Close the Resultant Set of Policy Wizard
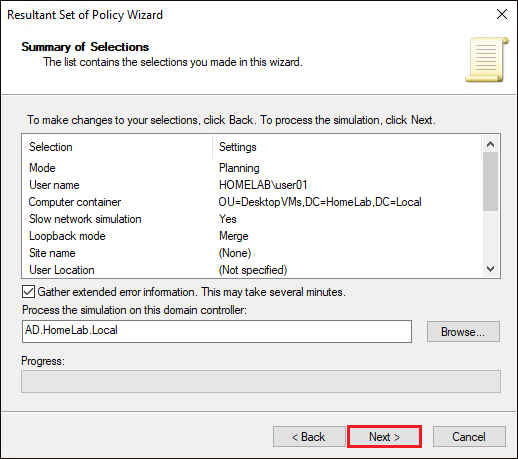This screenshot has height=459, width=518. pos(502,14)
